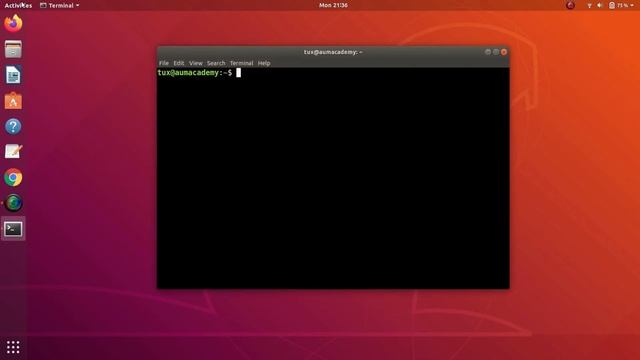Open the Help menu in Terminal

point(264,63)
